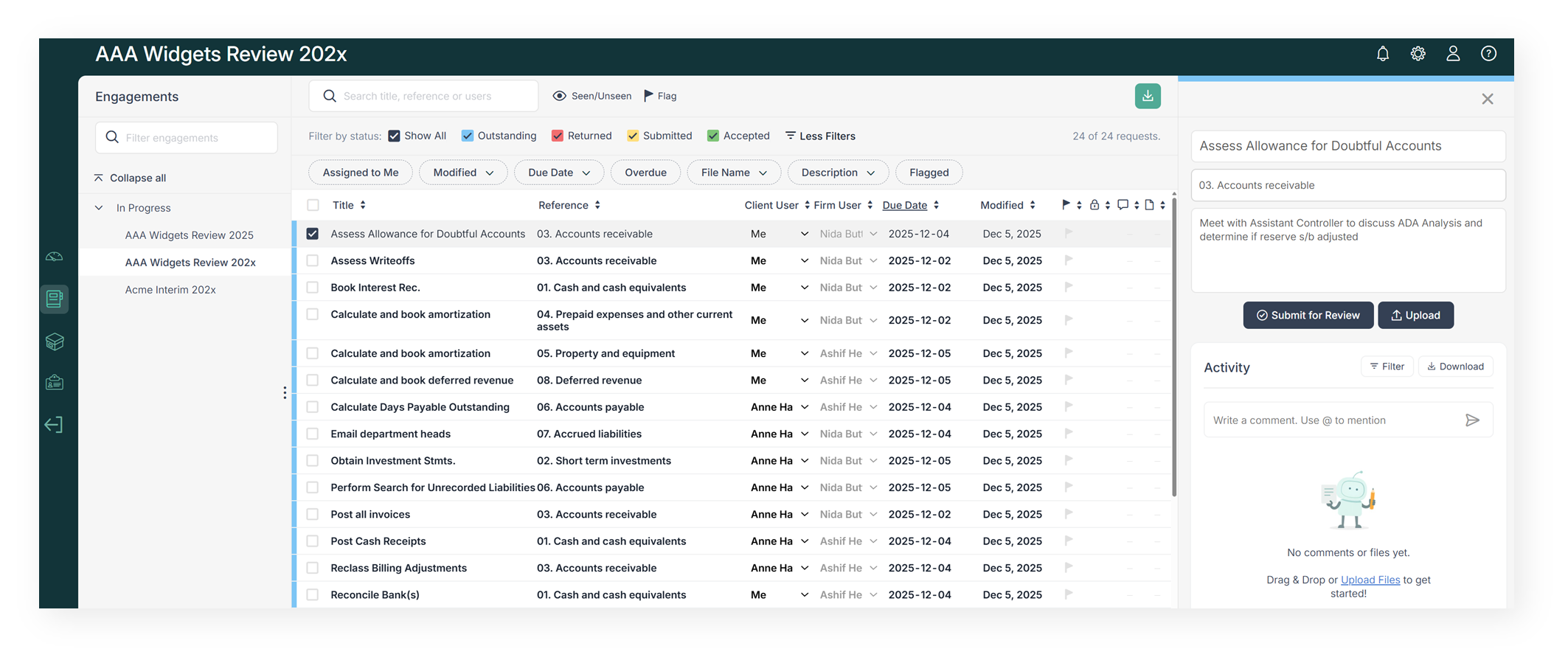Click the notifications bell icon
This screenshot has width=1568, height=663.
coord(1382,54)
